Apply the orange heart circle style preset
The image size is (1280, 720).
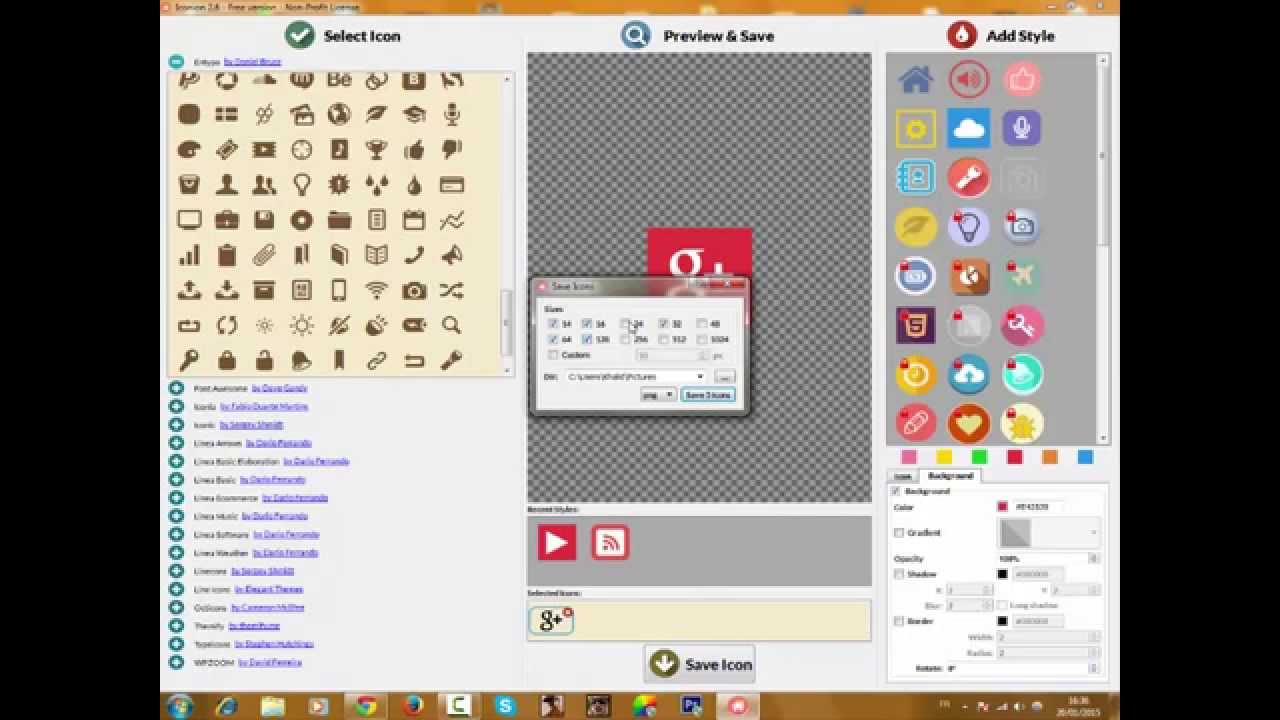pos(968,424)
